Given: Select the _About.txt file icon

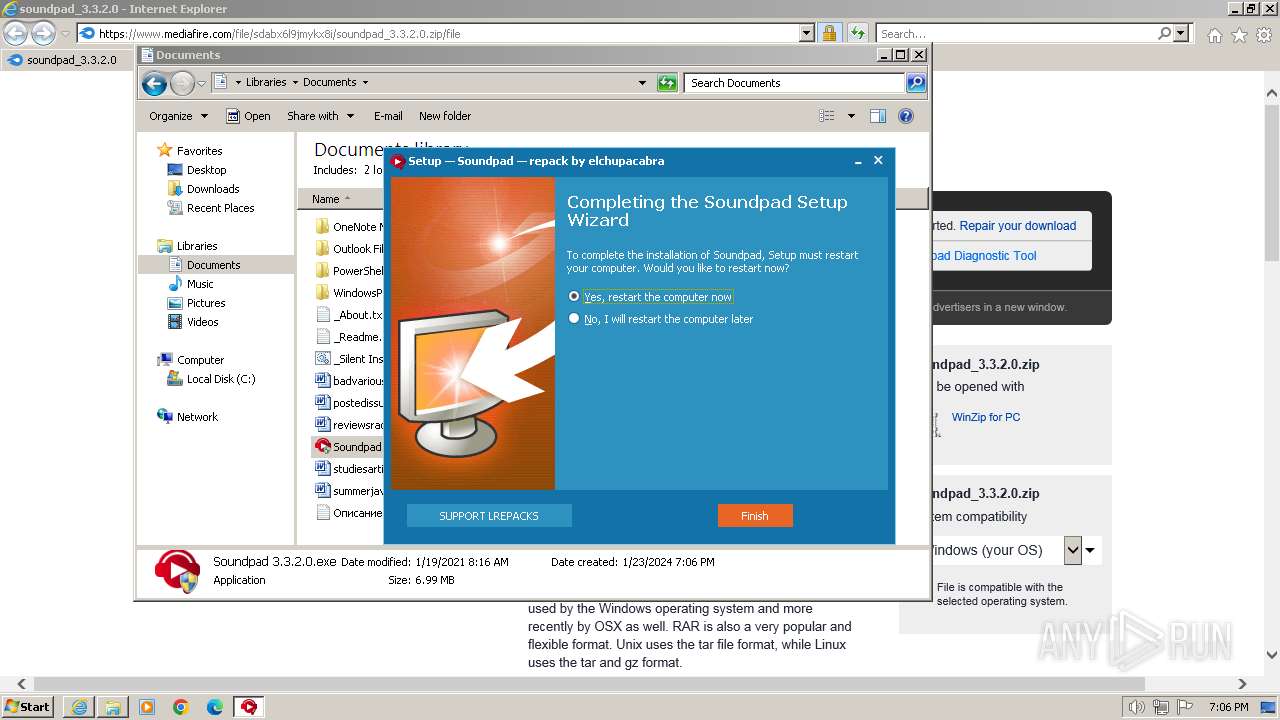Looking at the screenshot, I should pos(322,315).
